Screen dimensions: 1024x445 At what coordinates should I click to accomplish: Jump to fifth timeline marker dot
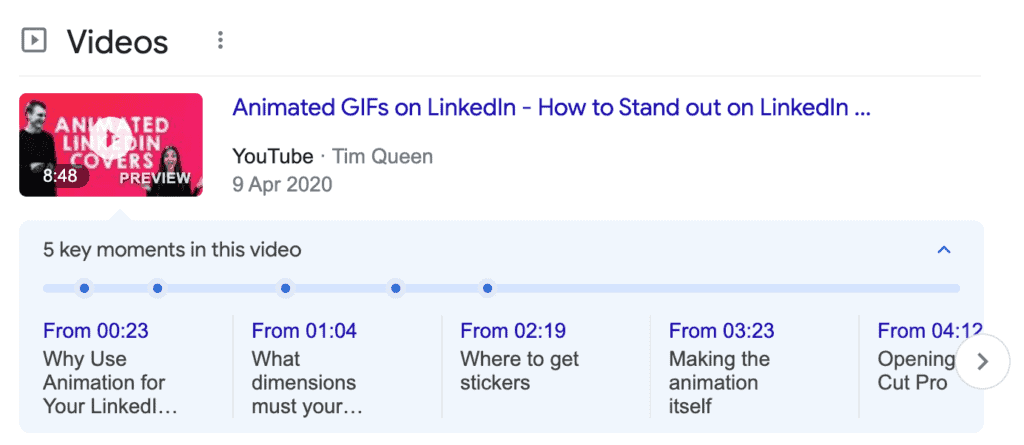coord(487,289)
